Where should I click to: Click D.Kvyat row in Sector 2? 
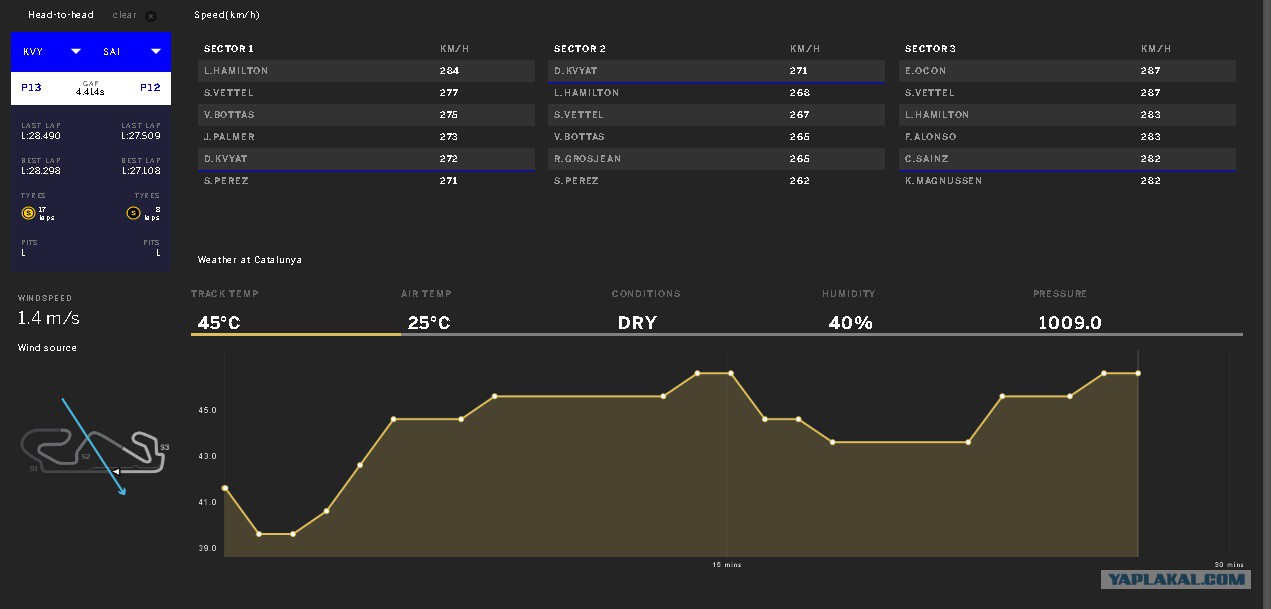(x=716, y=71)
